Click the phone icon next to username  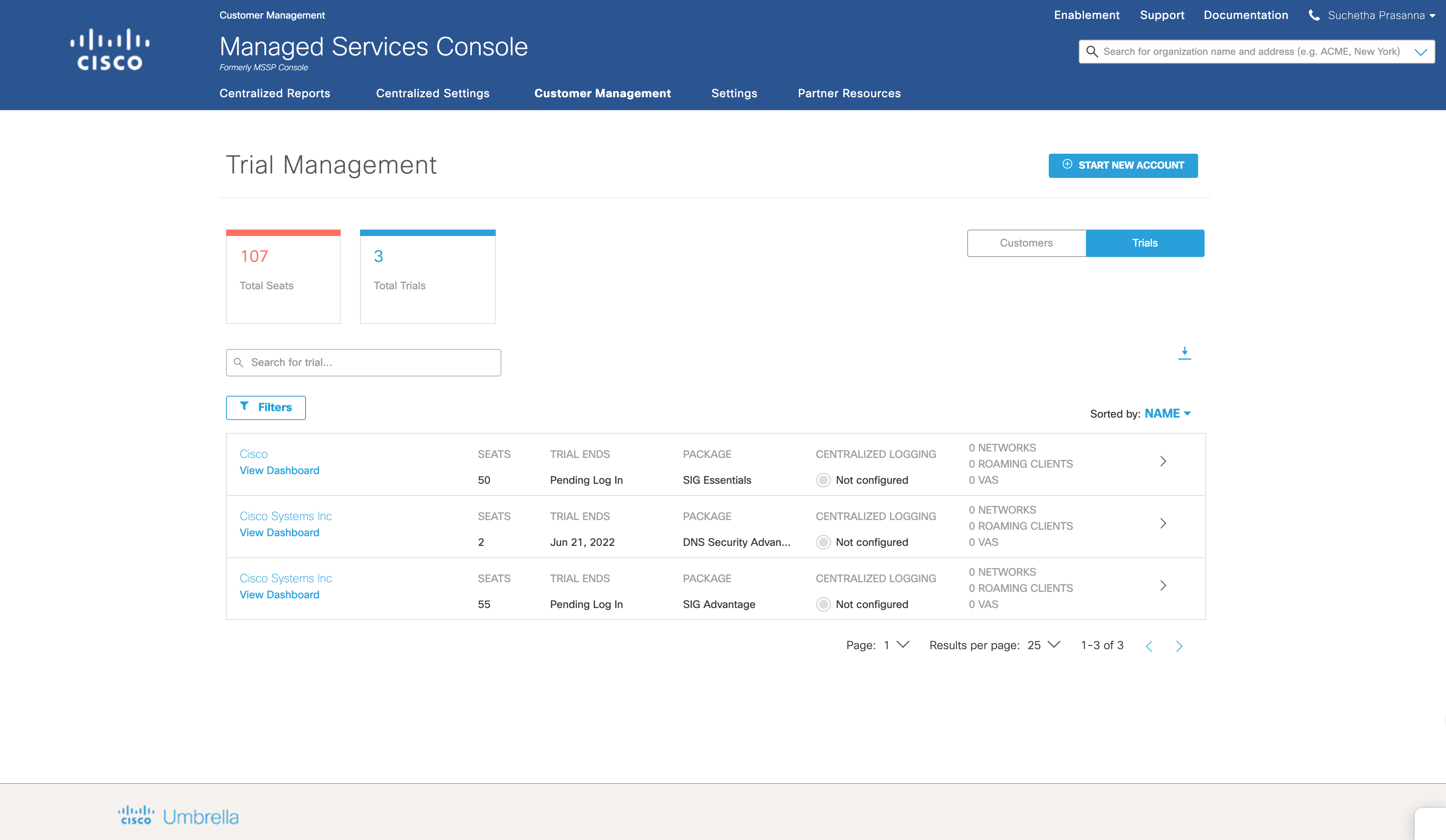1314,15
